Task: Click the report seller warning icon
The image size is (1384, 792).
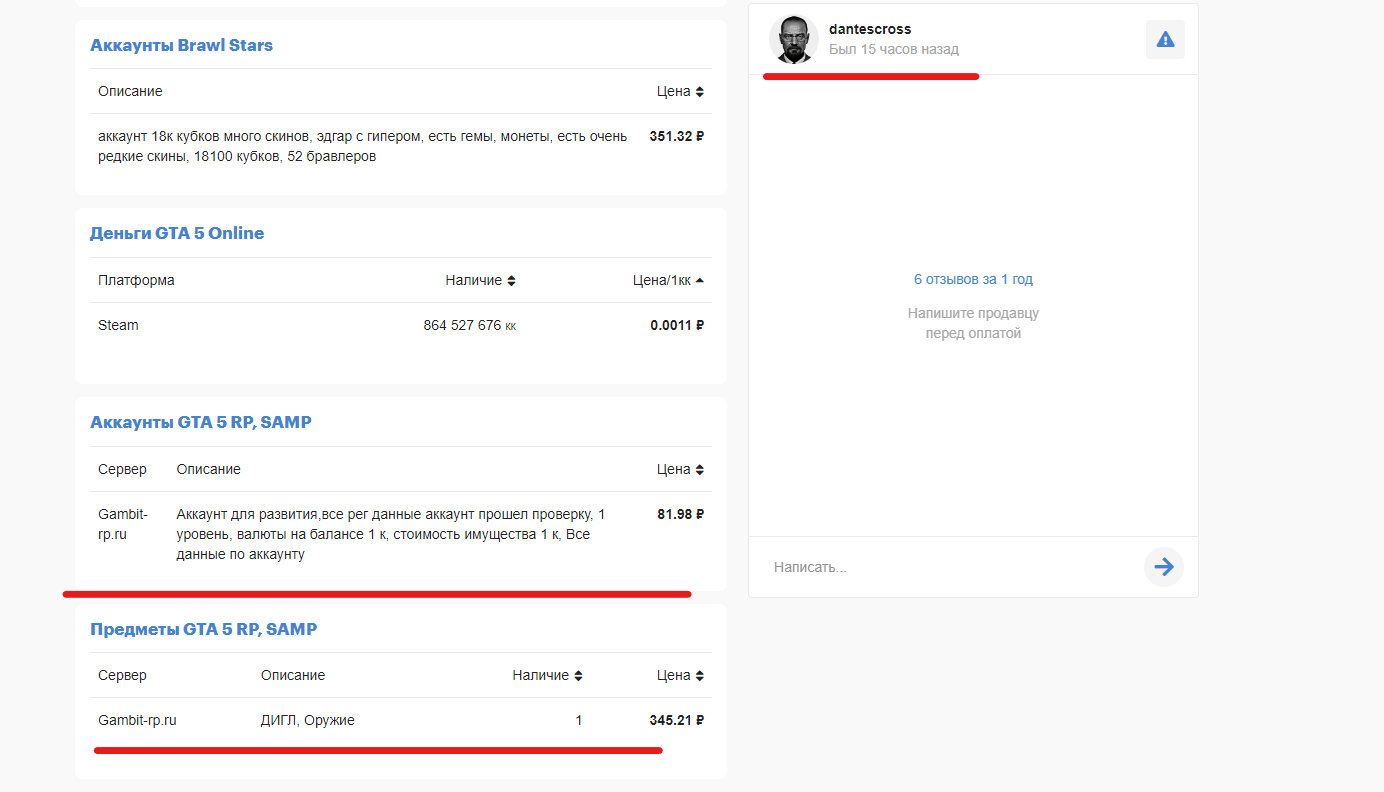Action: (x=1165, y=40)
